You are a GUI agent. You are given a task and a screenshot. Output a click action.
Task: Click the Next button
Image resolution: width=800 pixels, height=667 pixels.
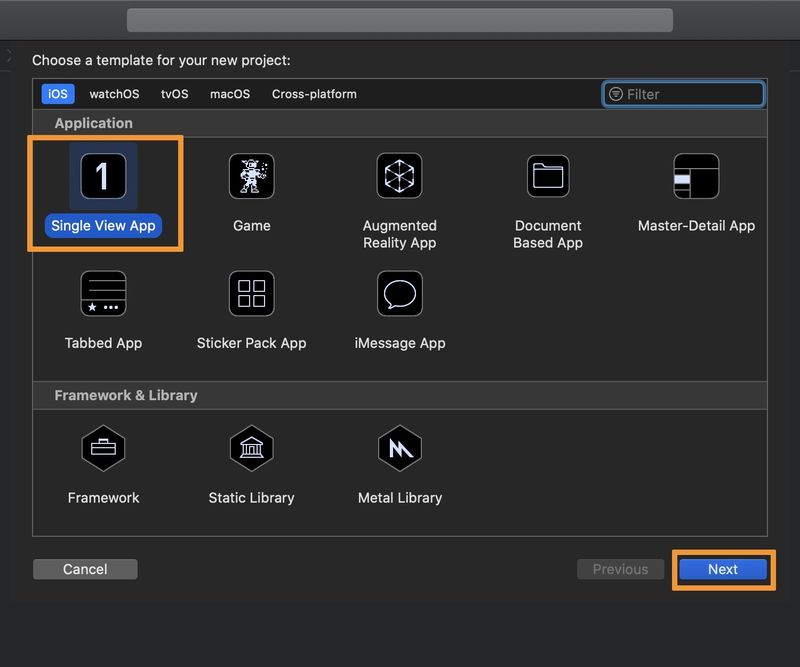click(x=722, y=569)
